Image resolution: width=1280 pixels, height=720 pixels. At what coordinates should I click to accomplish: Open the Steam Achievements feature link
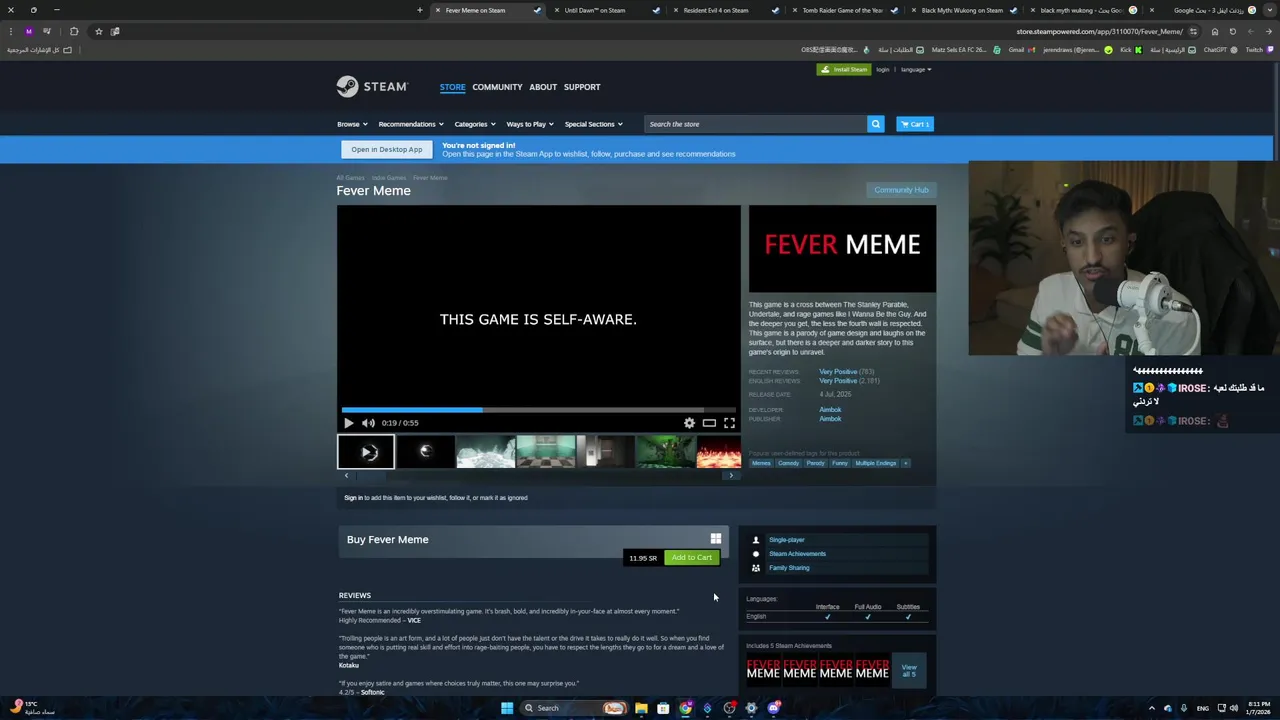[x=797, y=554]
